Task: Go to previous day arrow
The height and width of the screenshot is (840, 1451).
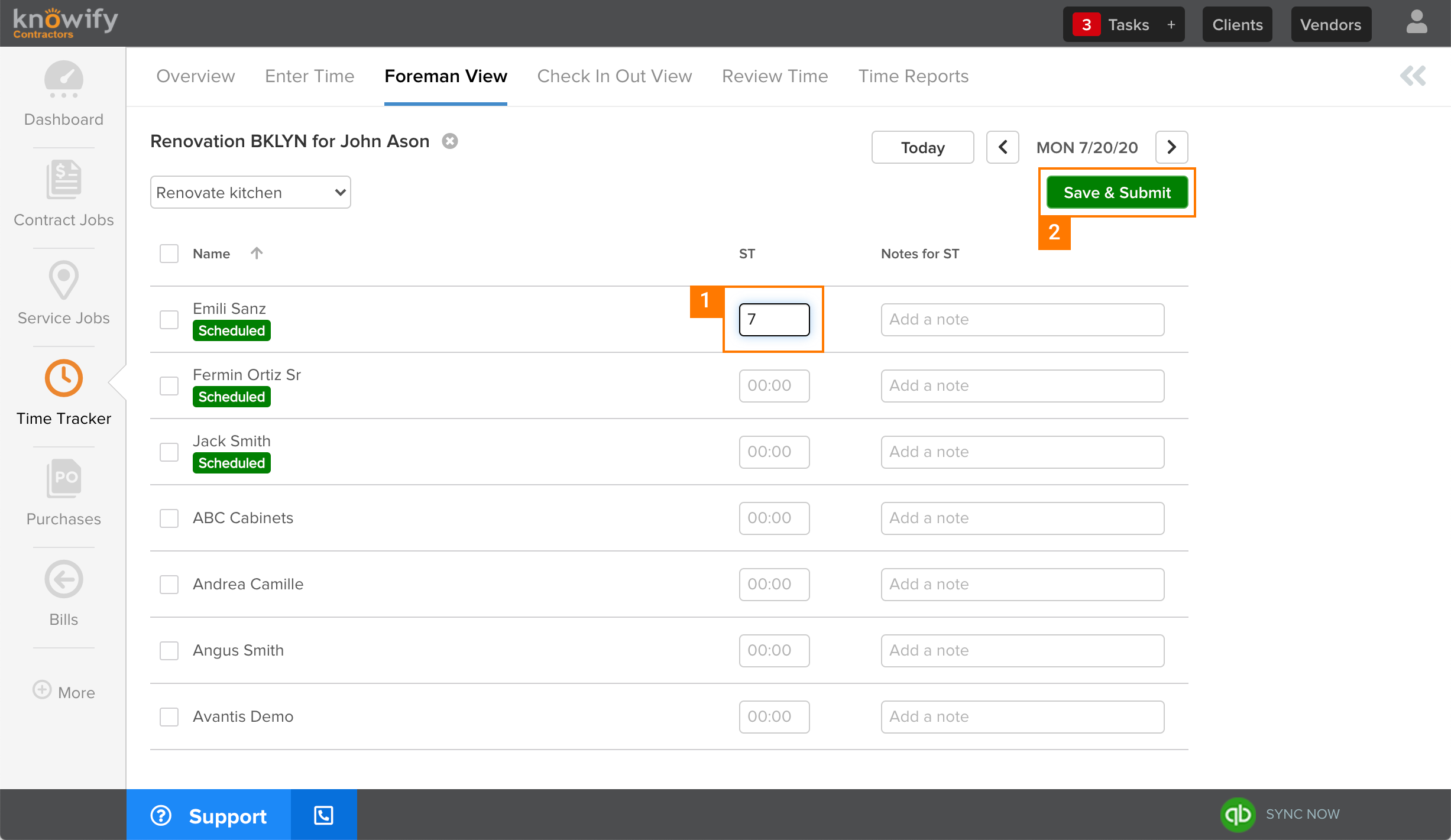Action: (1003, 147)
